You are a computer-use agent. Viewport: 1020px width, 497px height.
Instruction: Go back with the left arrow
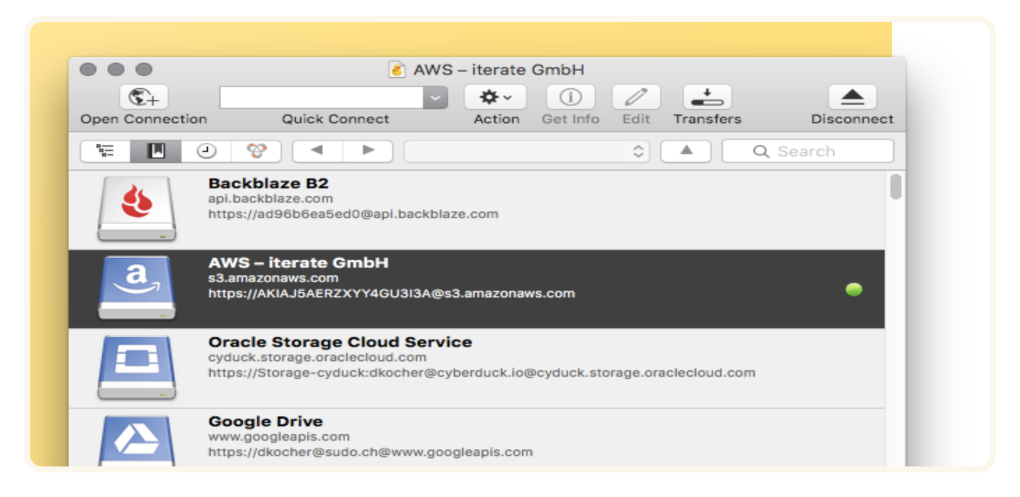click(317, 151)
